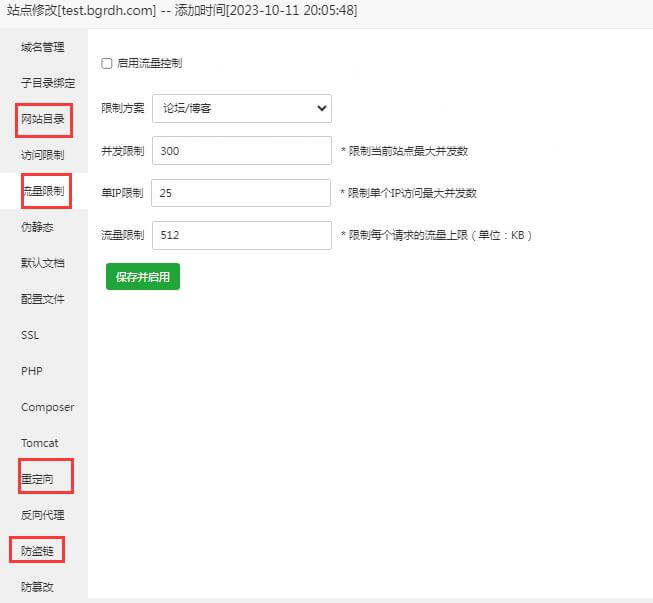Image resolution: width=653 pixels, height=603 pixels.
Task: Select the SSL sidebar tab
Action: pos(30,335)
